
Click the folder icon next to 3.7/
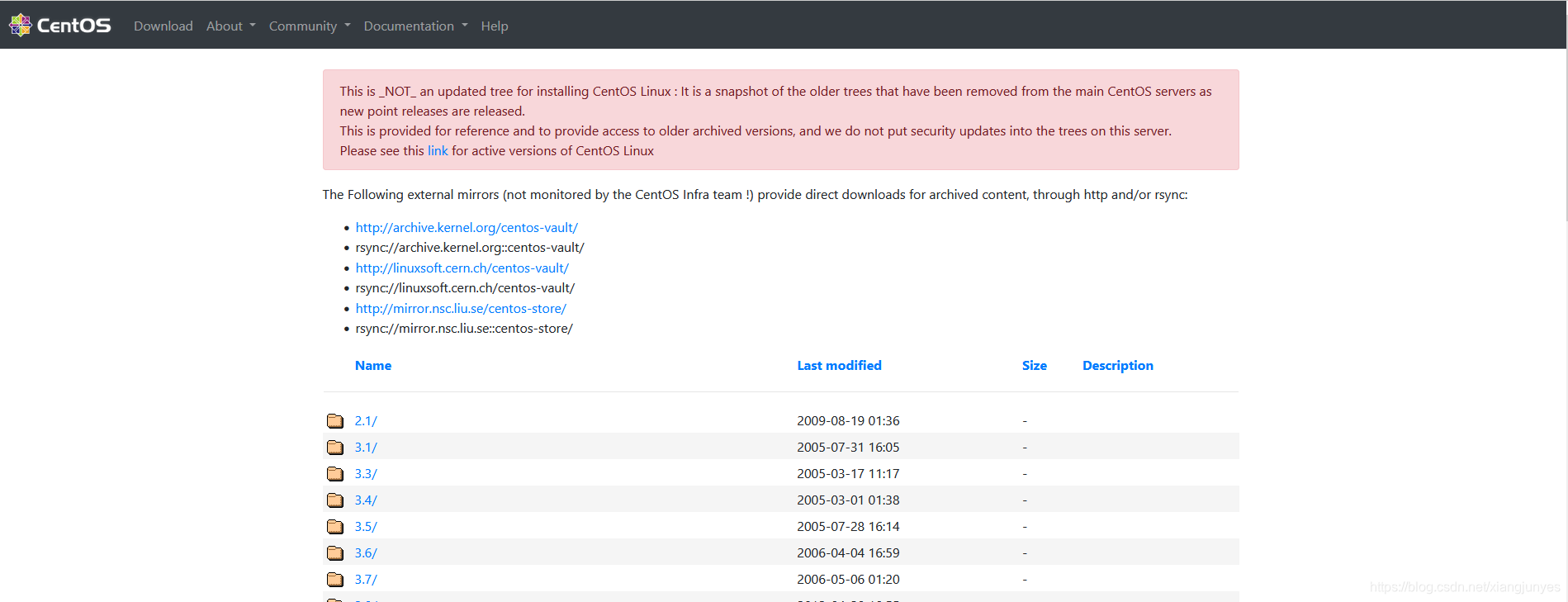coord(335,580)
